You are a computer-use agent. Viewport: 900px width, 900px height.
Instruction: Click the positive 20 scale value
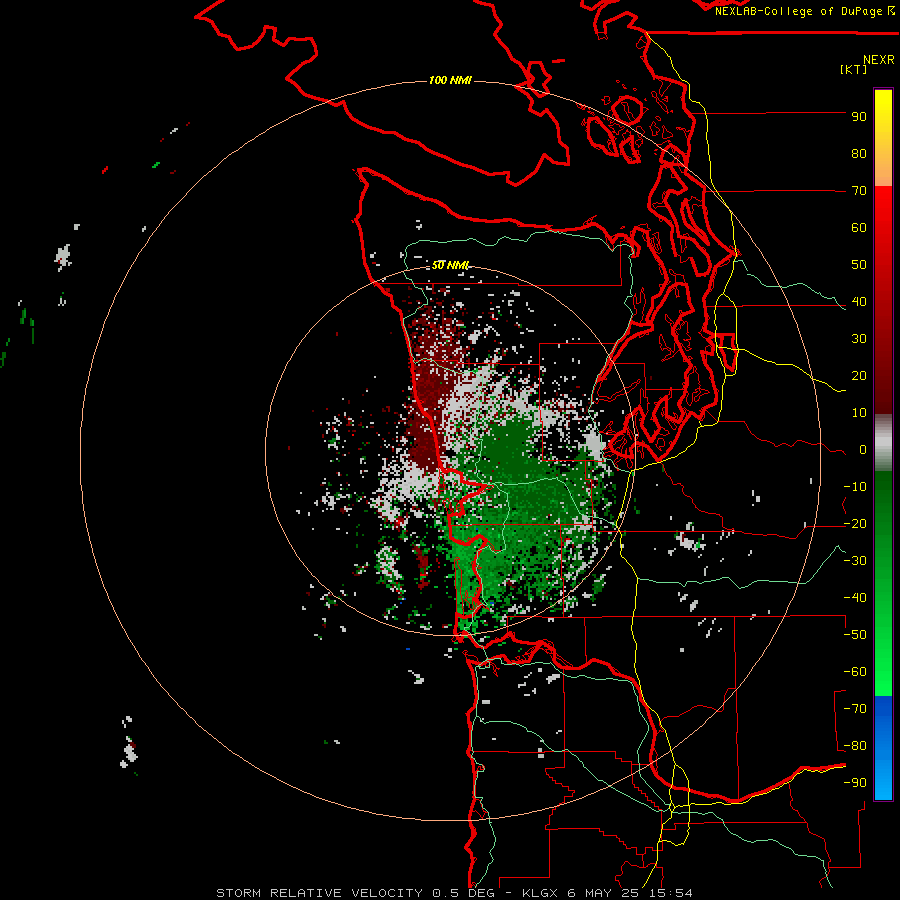coord(859,376)
